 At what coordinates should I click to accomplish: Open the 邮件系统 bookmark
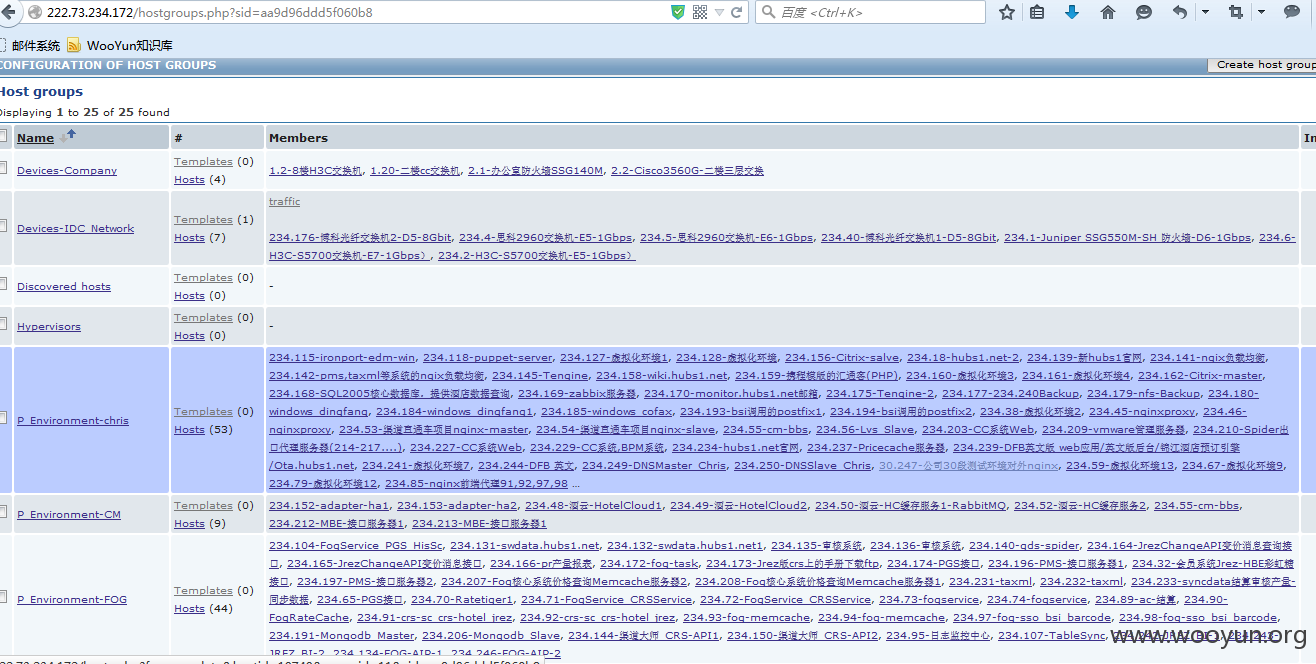point(36,45)
